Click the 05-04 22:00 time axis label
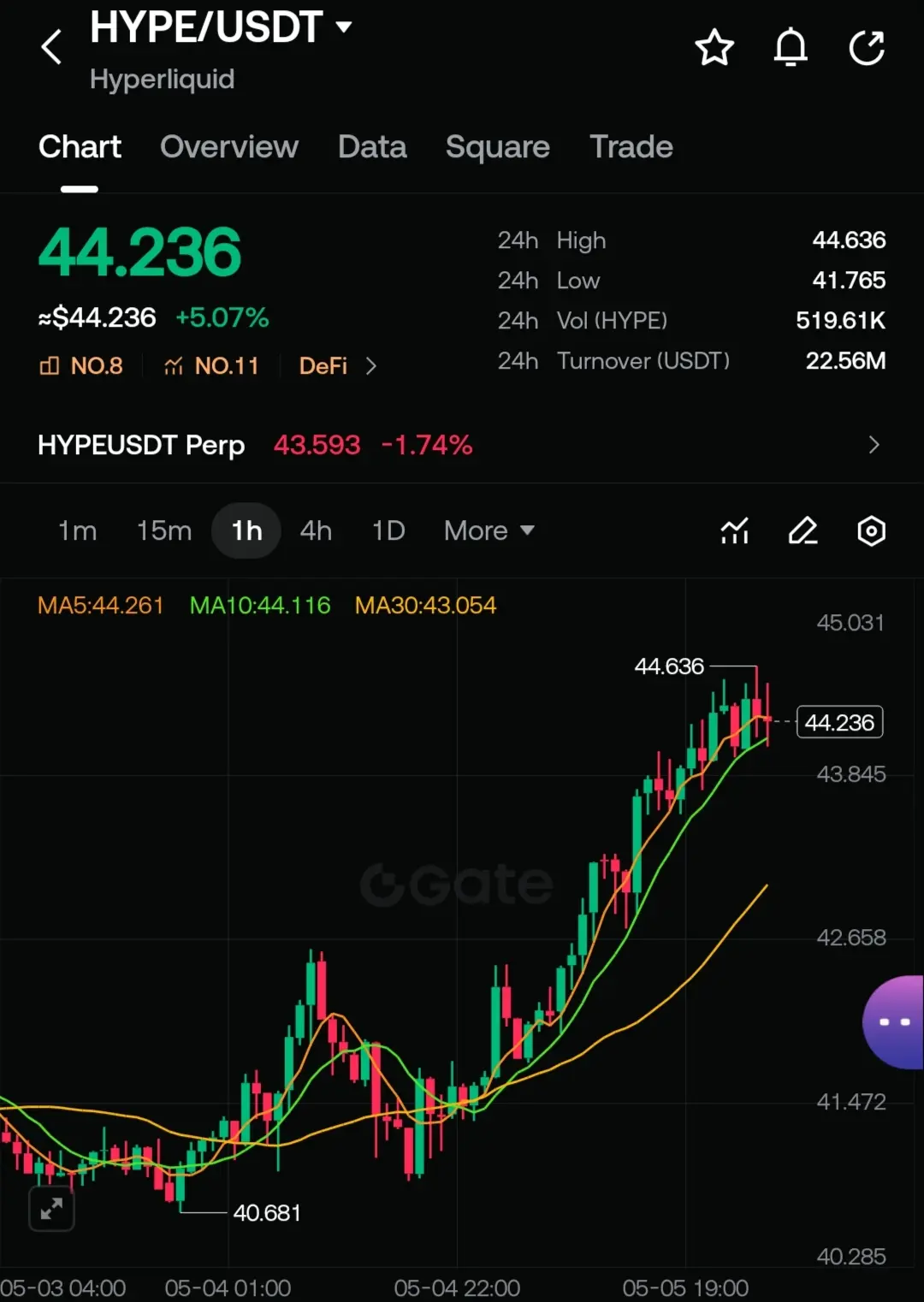Viewport: 924px width, 1302px height. [x=457, y=1288]
